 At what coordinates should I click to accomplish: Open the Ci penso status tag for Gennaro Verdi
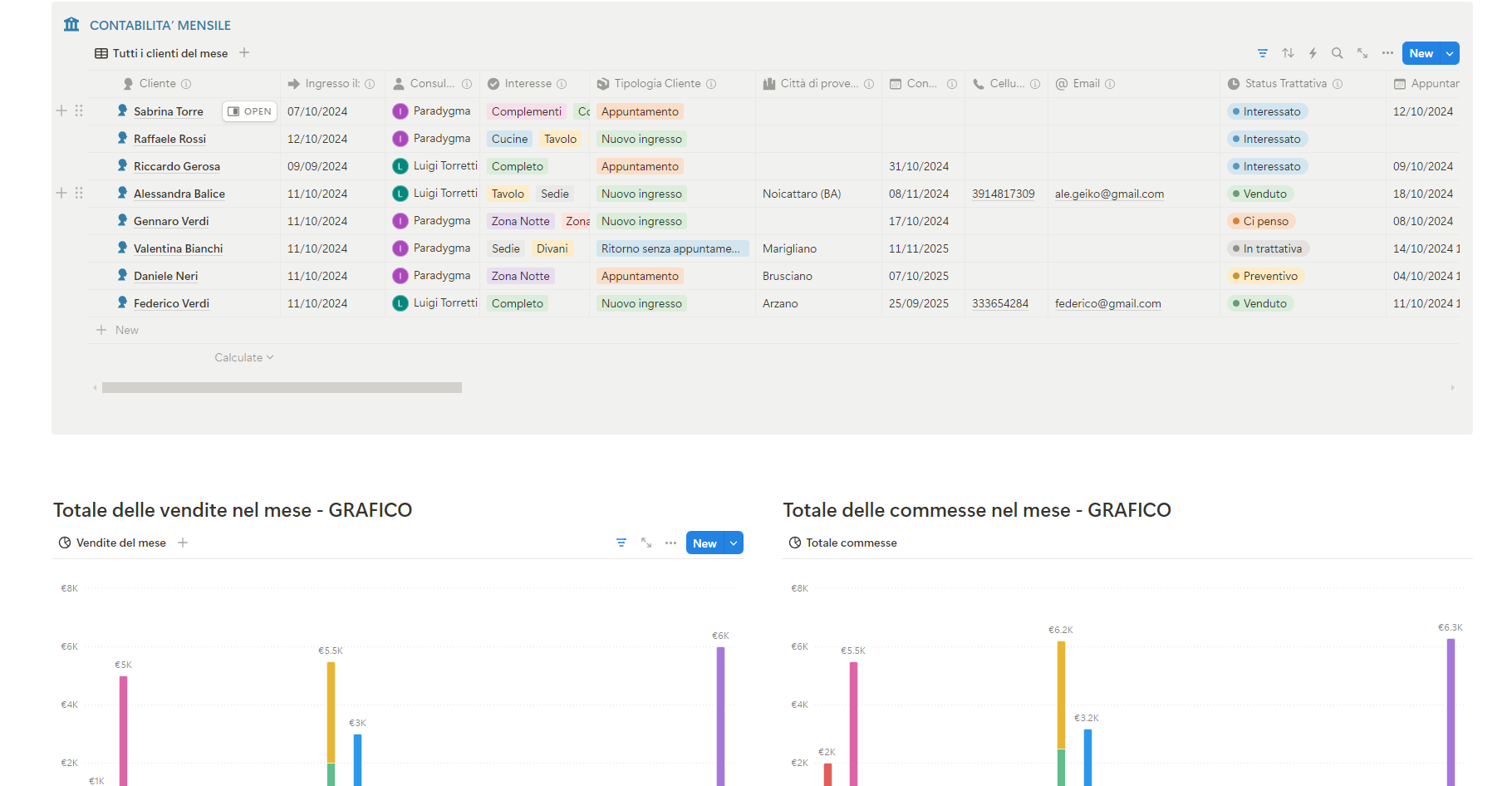point(1261,221)
